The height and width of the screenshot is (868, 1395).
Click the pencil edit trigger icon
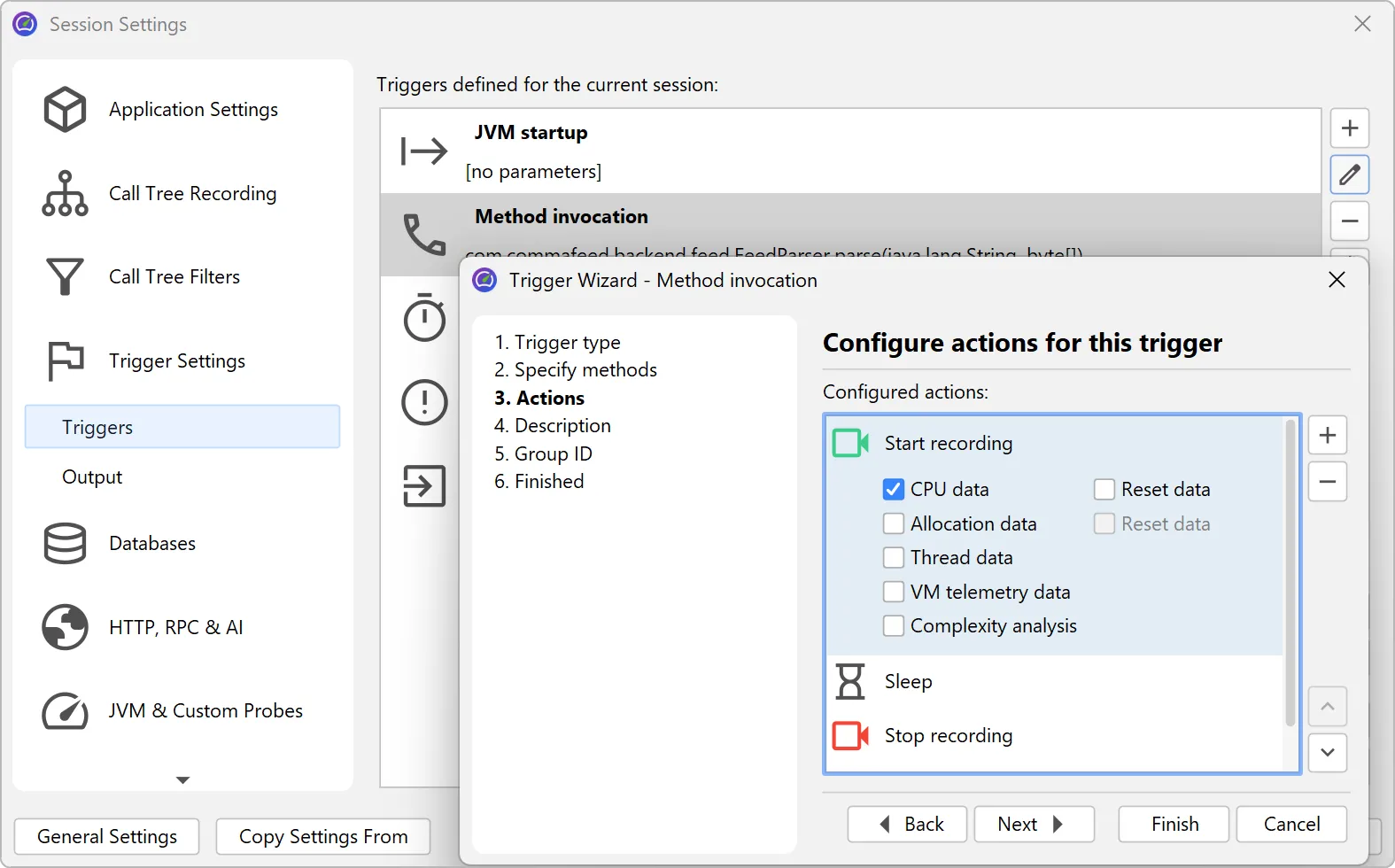(x=1349, y=174)
